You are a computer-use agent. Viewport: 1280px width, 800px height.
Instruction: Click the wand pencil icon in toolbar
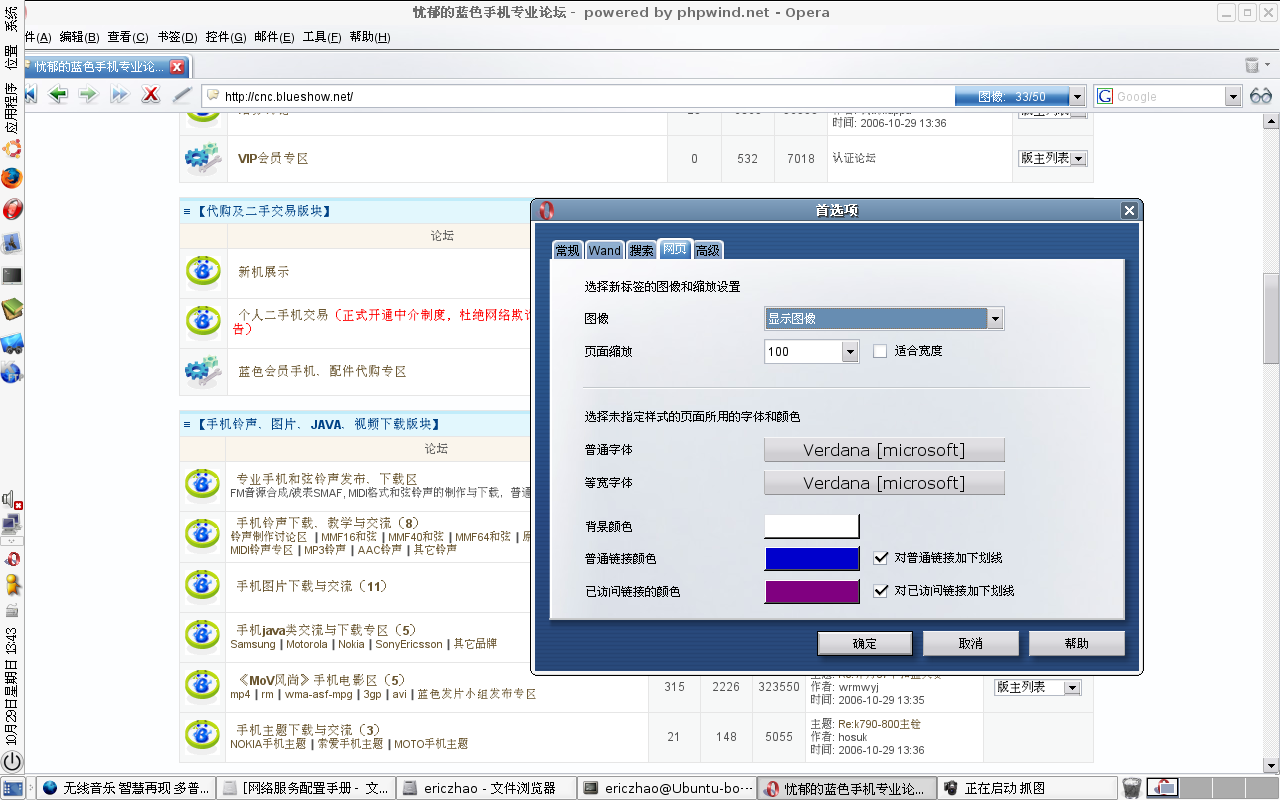click(181, 95)
